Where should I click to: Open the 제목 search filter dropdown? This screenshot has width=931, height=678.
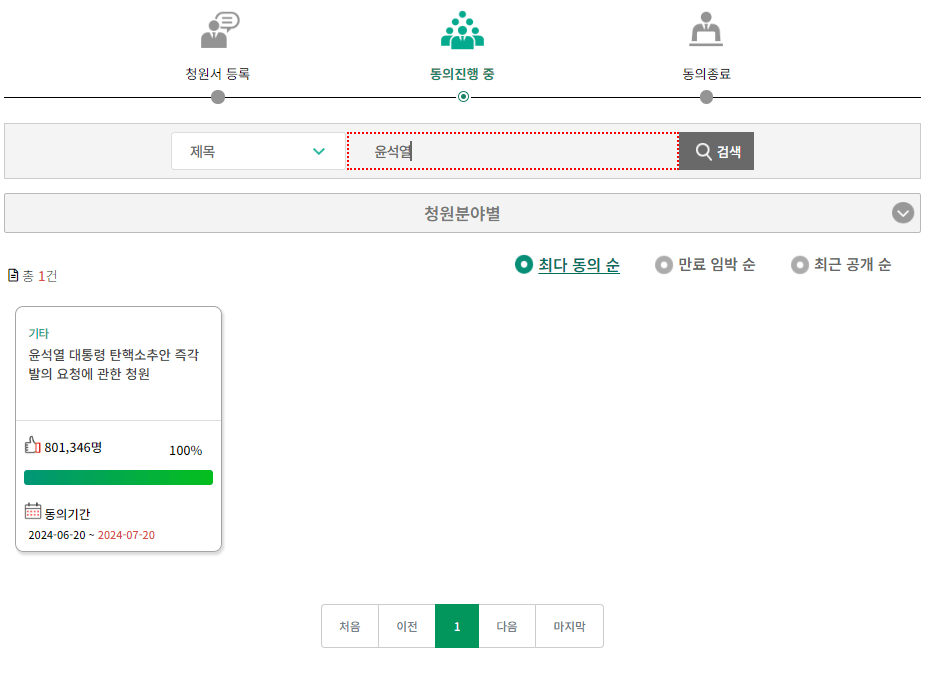tap(257, 150)
